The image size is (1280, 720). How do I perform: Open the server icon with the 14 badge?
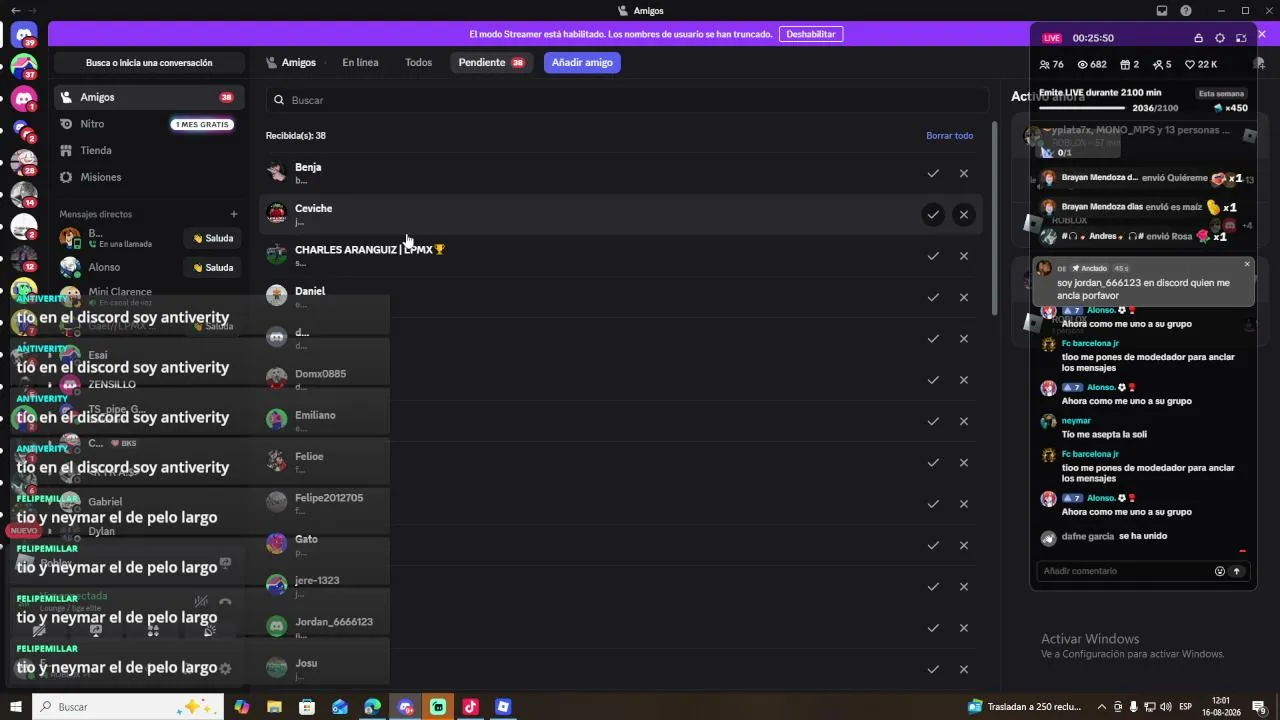(24, 195)
